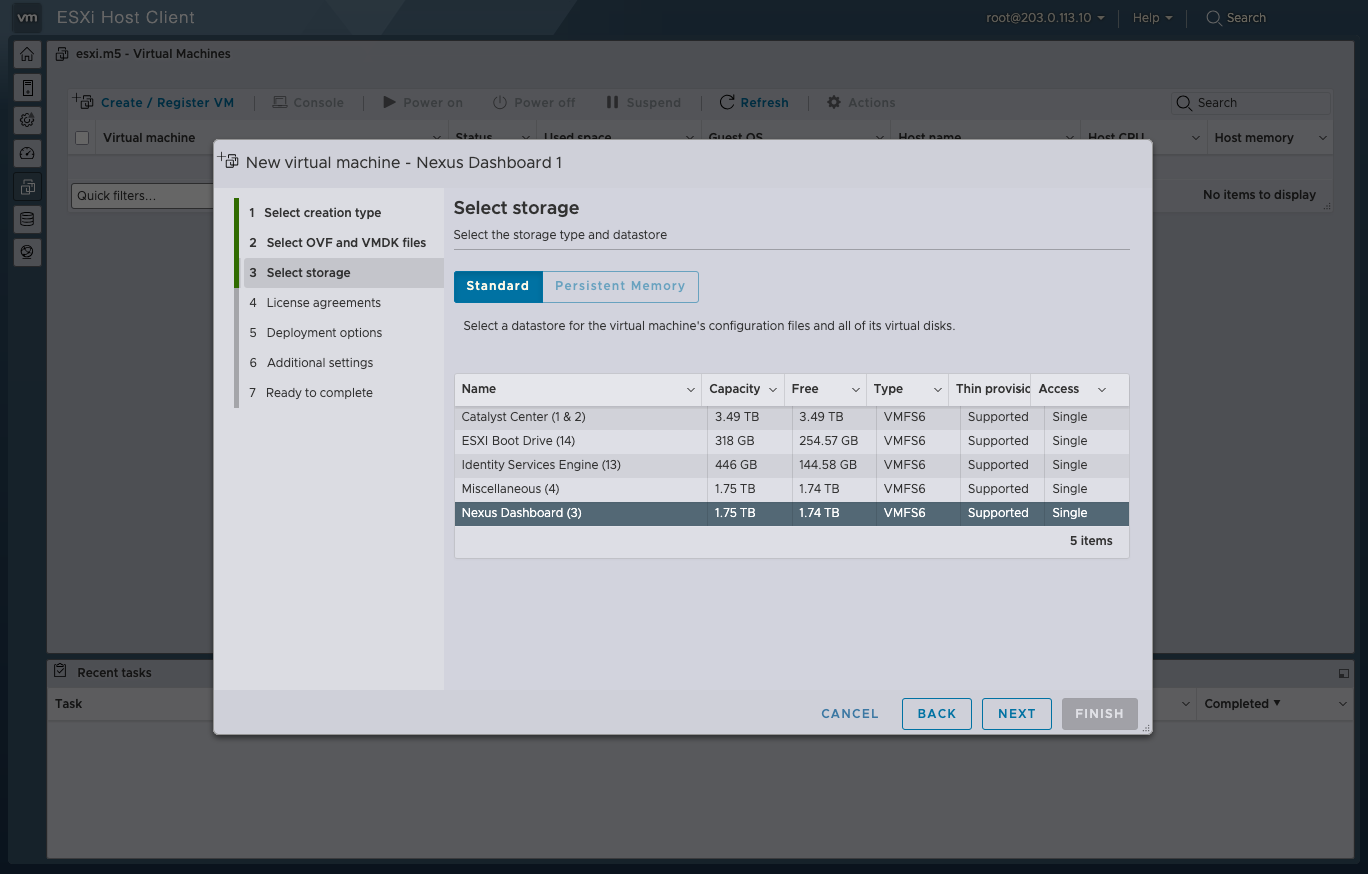Click the CANCEL button
The width and height of the screenshot is (1368, 874).
(x=850, y=714)
